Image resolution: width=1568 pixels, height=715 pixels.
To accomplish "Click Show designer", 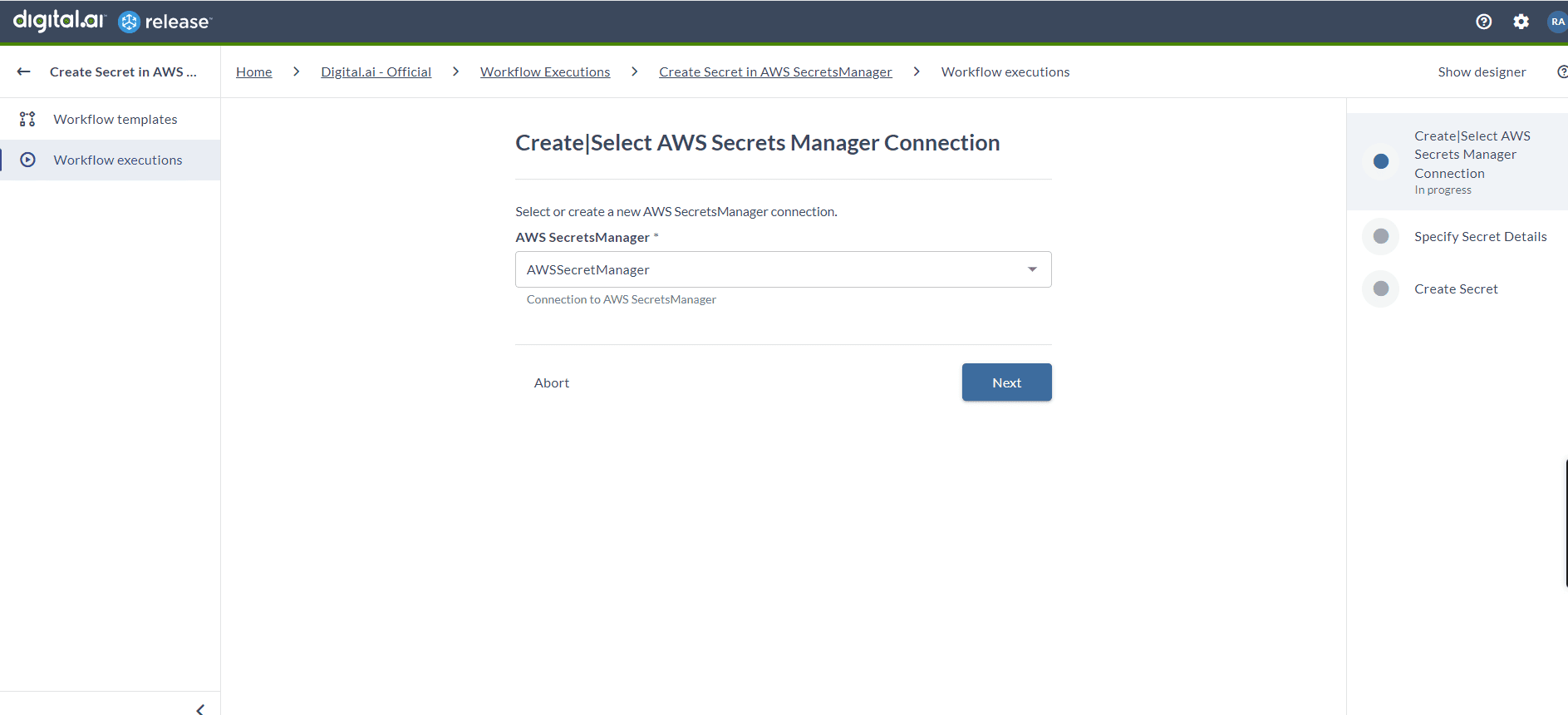I will (x=1482, y=71).
